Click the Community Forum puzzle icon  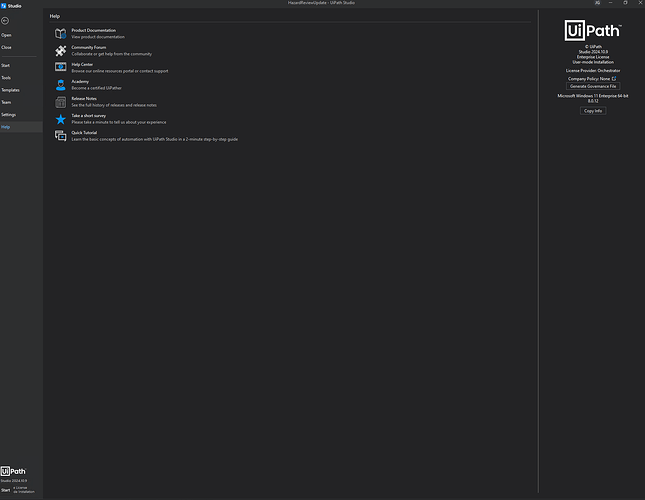point(60,51)
